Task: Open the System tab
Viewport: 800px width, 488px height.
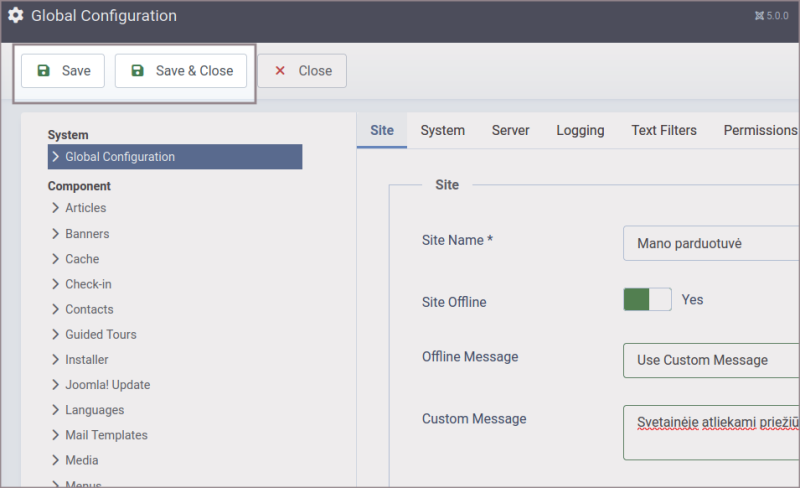Action: 442,130
